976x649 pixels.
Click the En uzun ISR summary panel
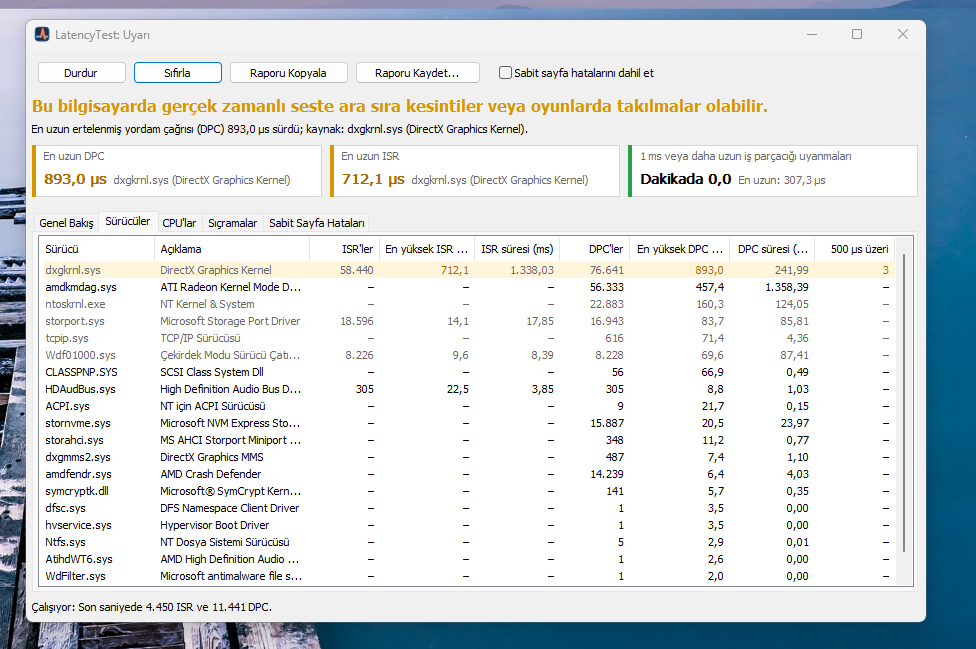pyautogui.click(x=475, y=171)
